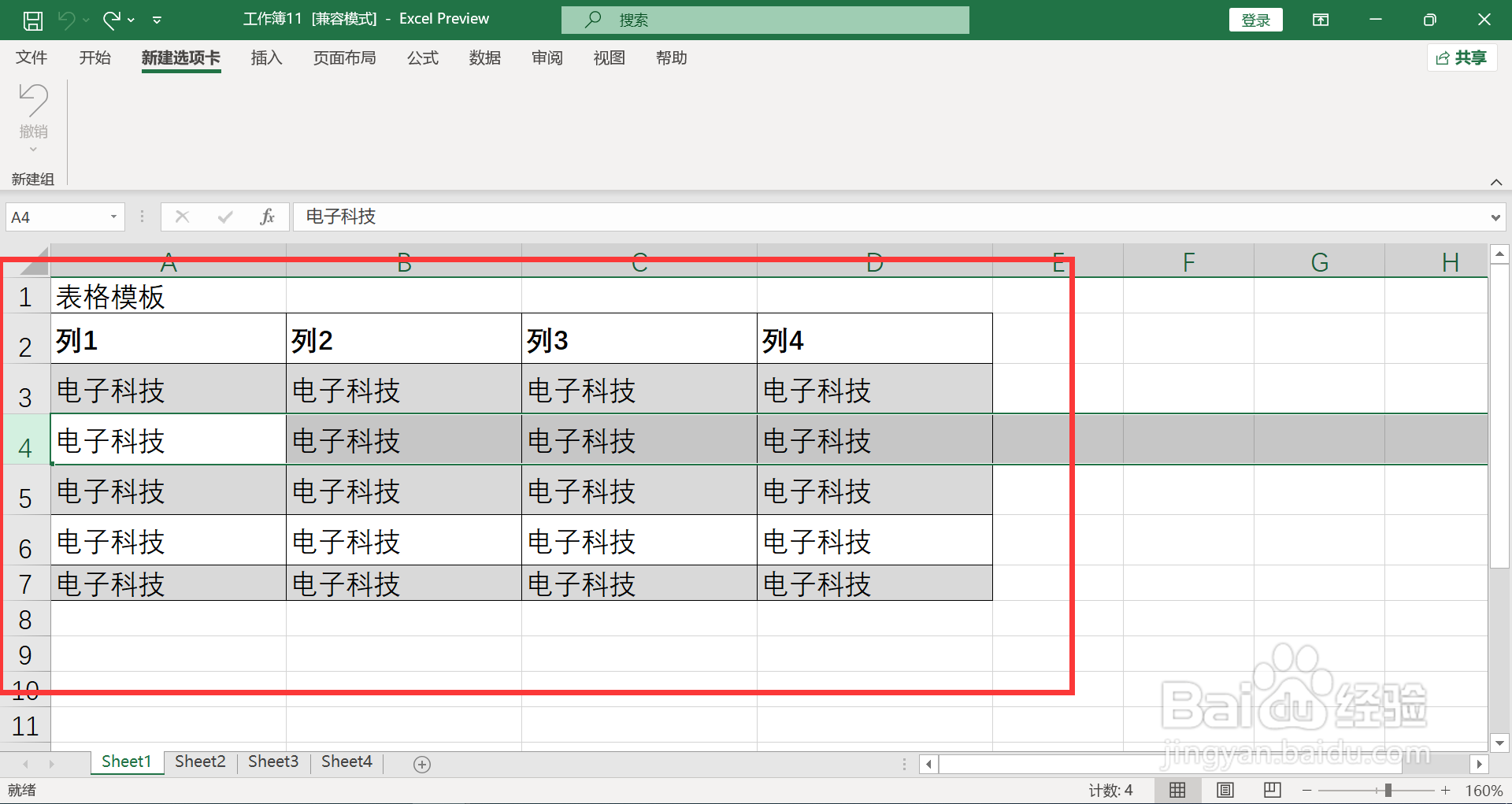Image resolution: width=1512 pixels, height=804 pixels.
Task: Select row 5 header
Action: tap(25, 490)
